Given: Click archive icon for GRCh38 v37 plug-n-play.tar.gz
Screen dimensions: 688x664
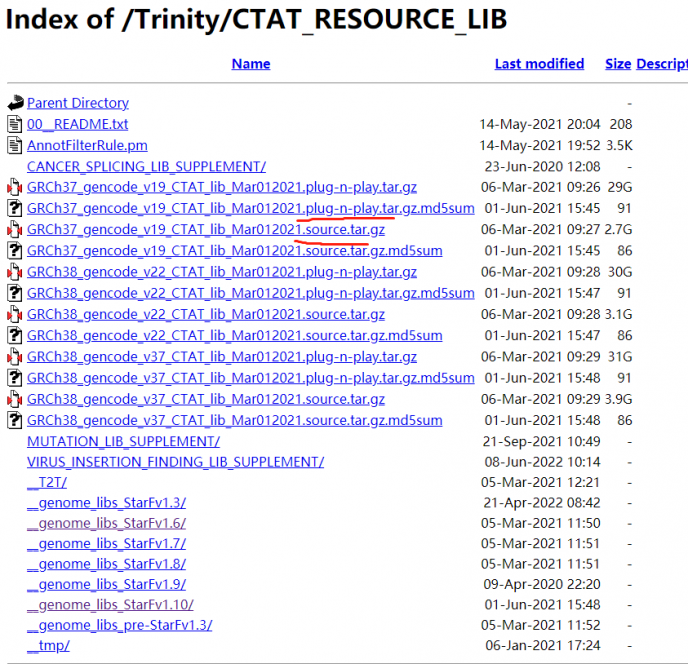Looking at the screenshot, I should 15,357.
